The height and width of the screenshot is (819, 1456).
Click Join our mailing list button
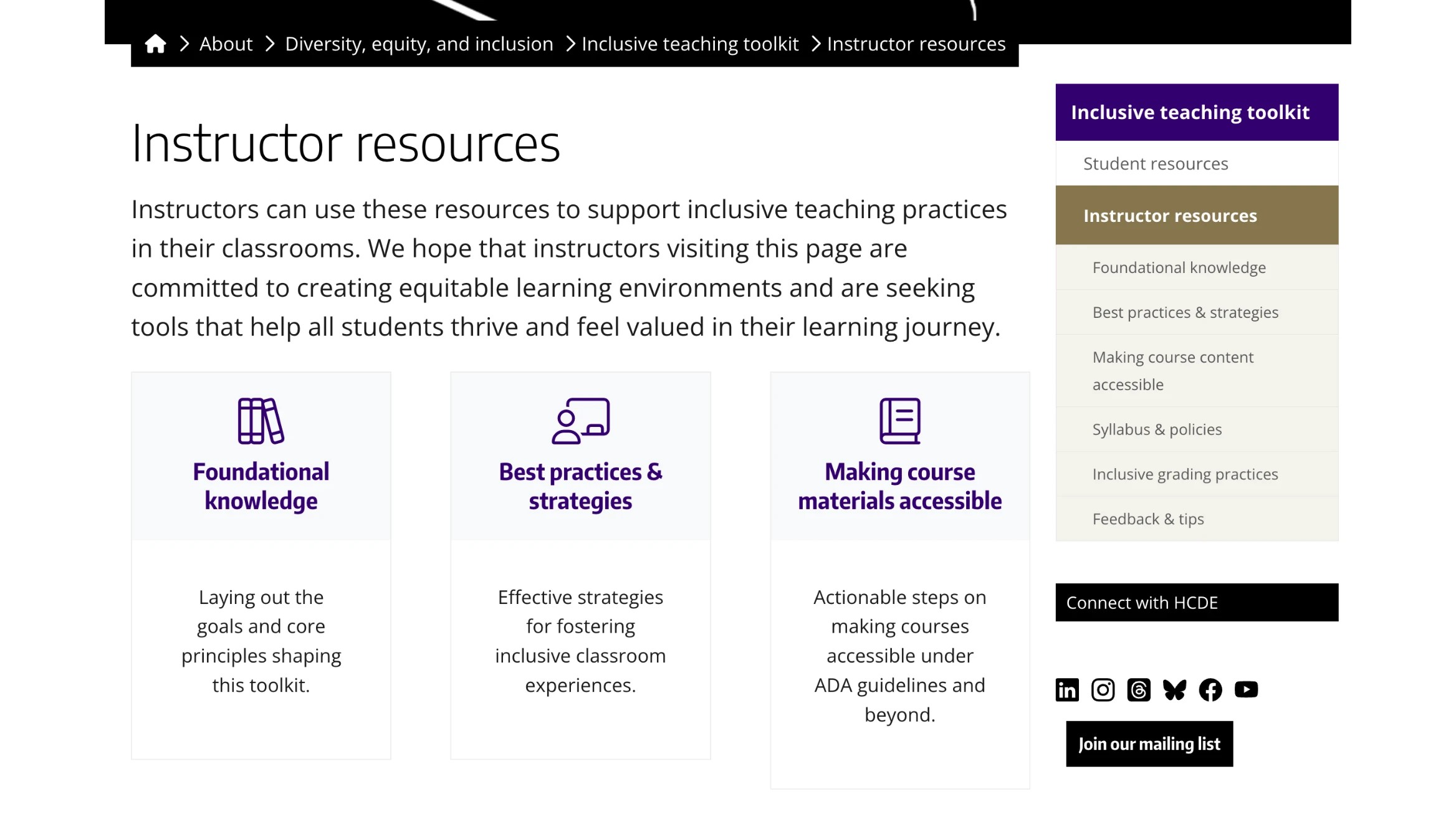click(1149, 744)
